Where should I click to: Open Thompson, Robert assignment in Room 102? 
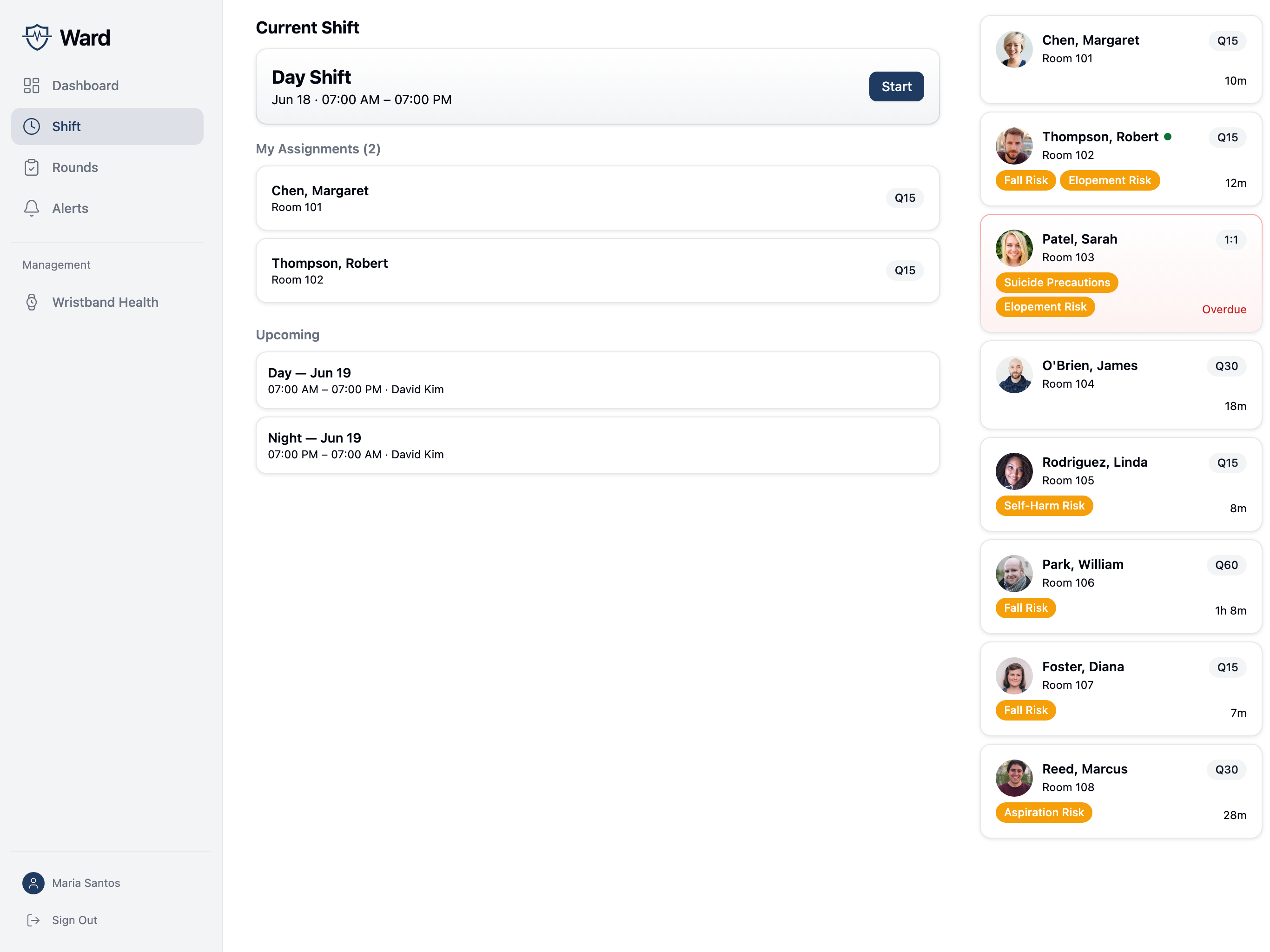pyautogui.click(x=597, y=271)
